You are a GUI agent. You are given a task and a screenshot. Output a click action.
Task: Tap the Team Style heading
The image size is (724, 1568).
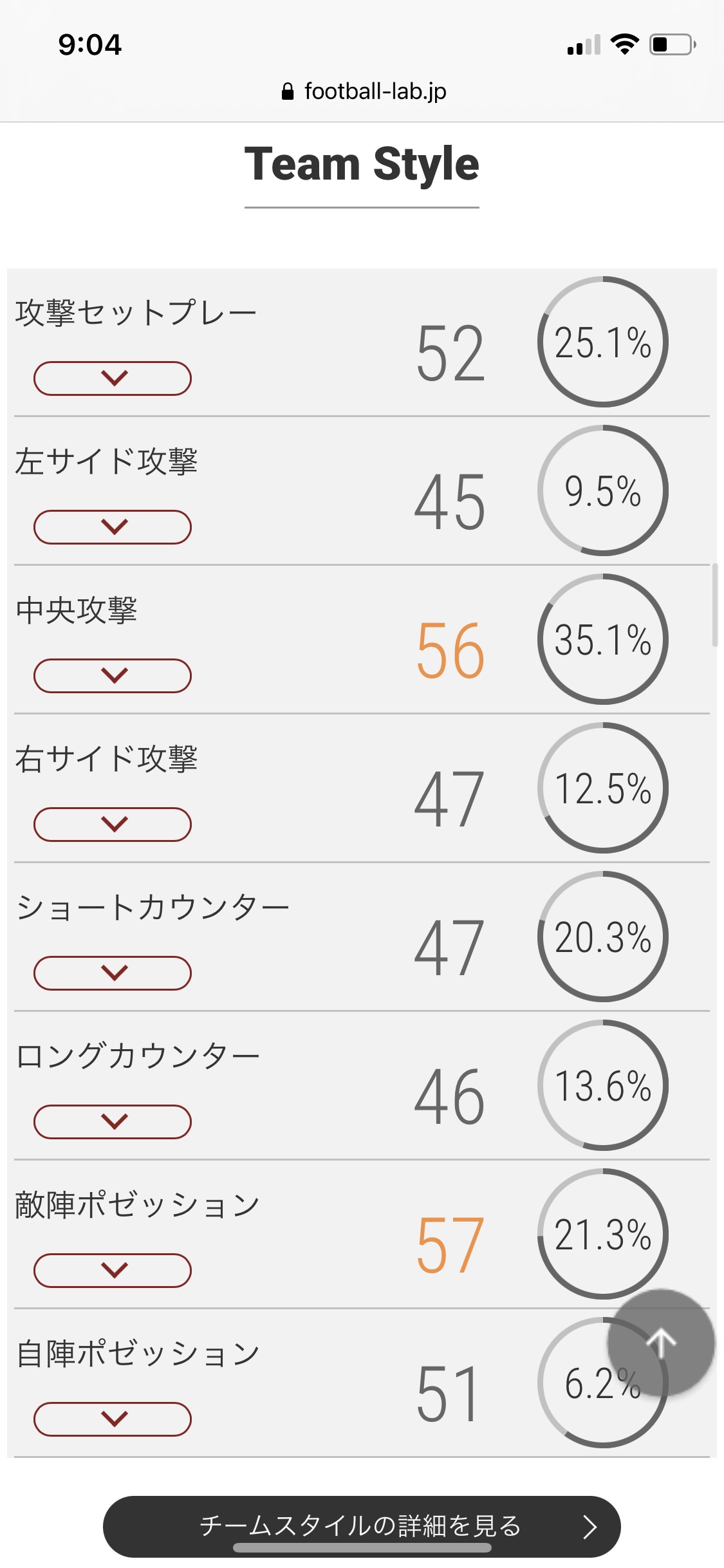point(362,164)
